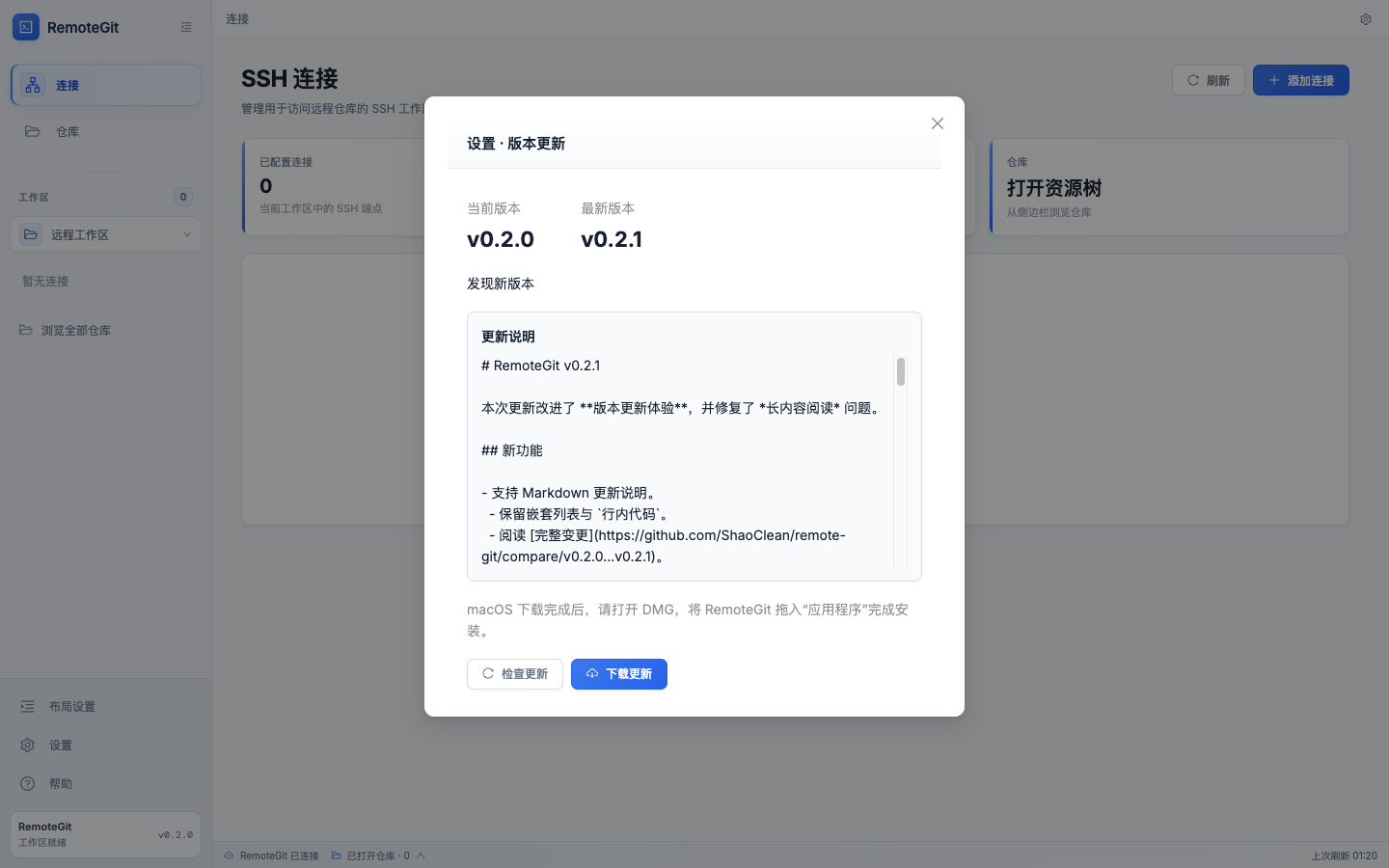1389x868 pixels.
Task: Collapse the sidebar with the toggle icon
Action: click(186, 27)
